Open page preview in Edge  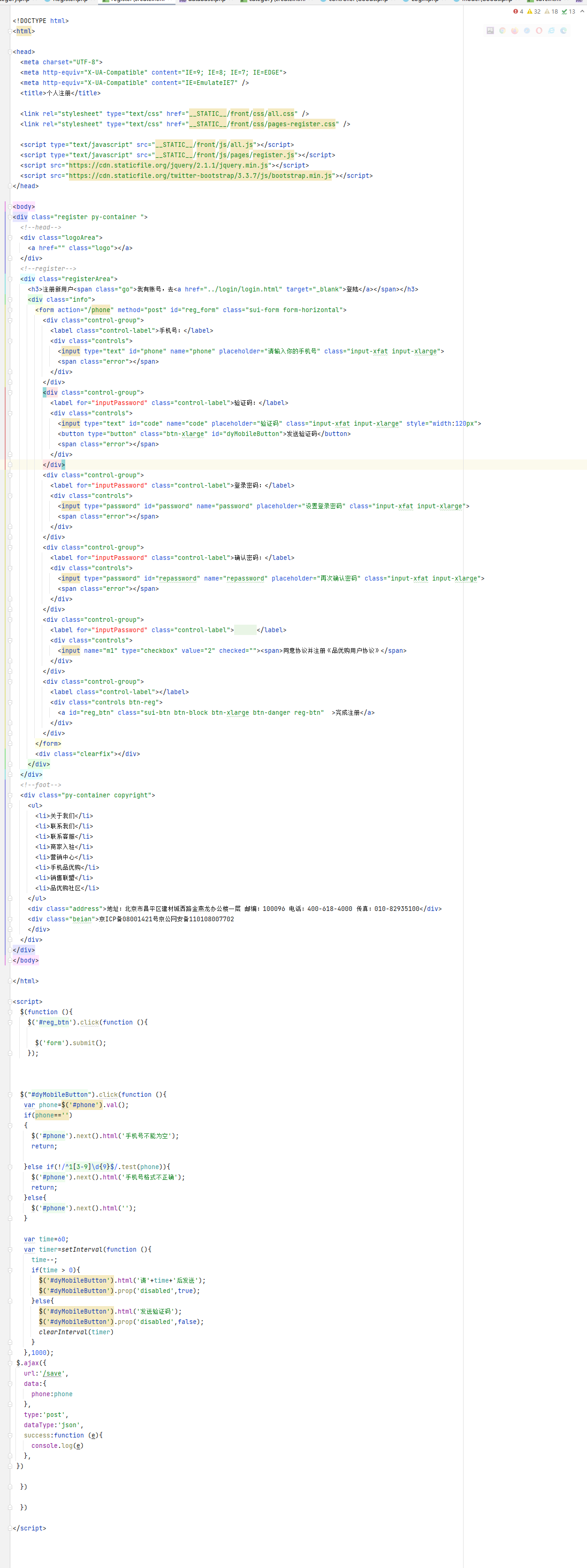coord(563,31)
